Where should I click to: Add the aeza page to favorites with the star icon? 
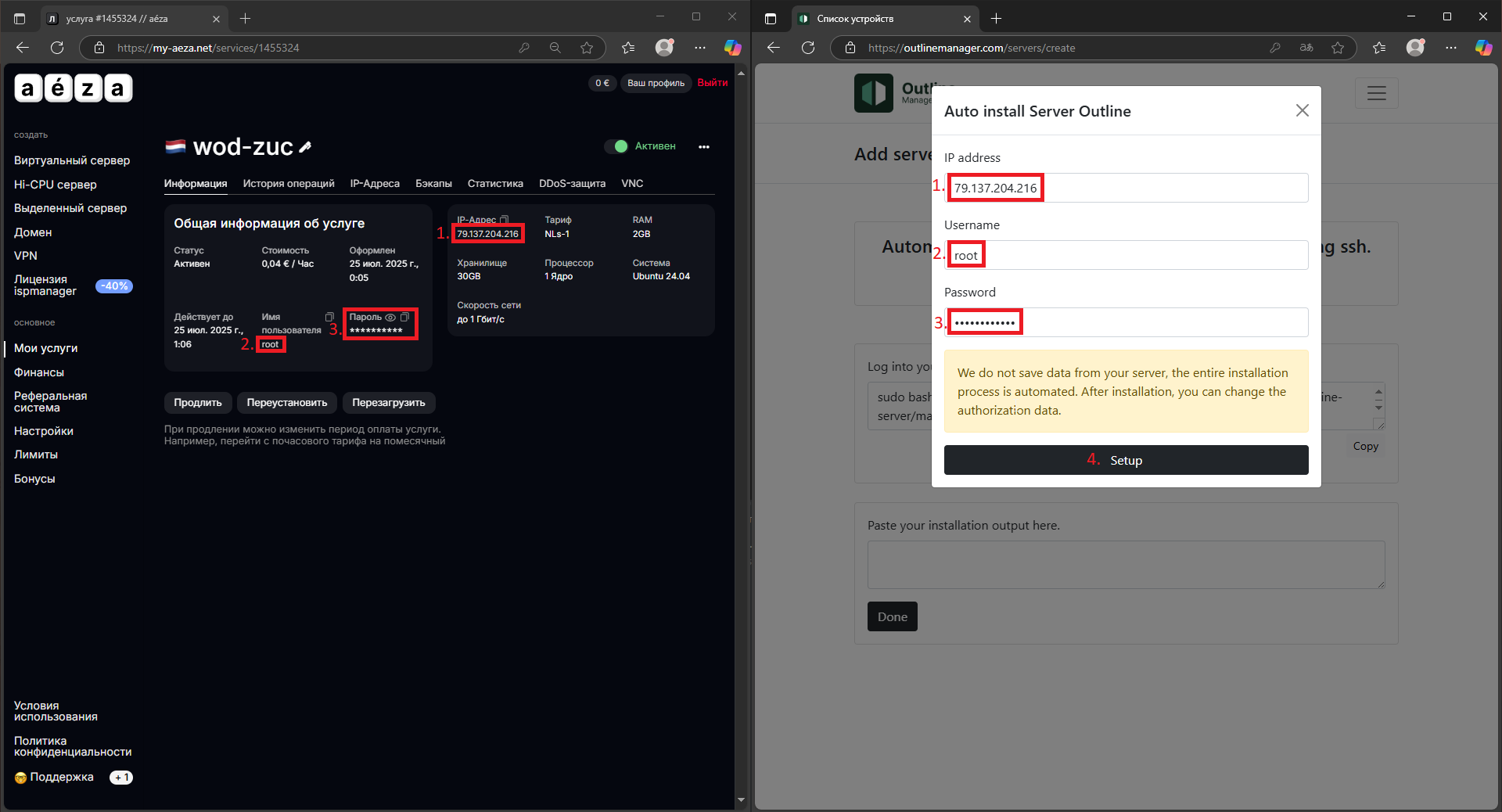click(587, 48)
